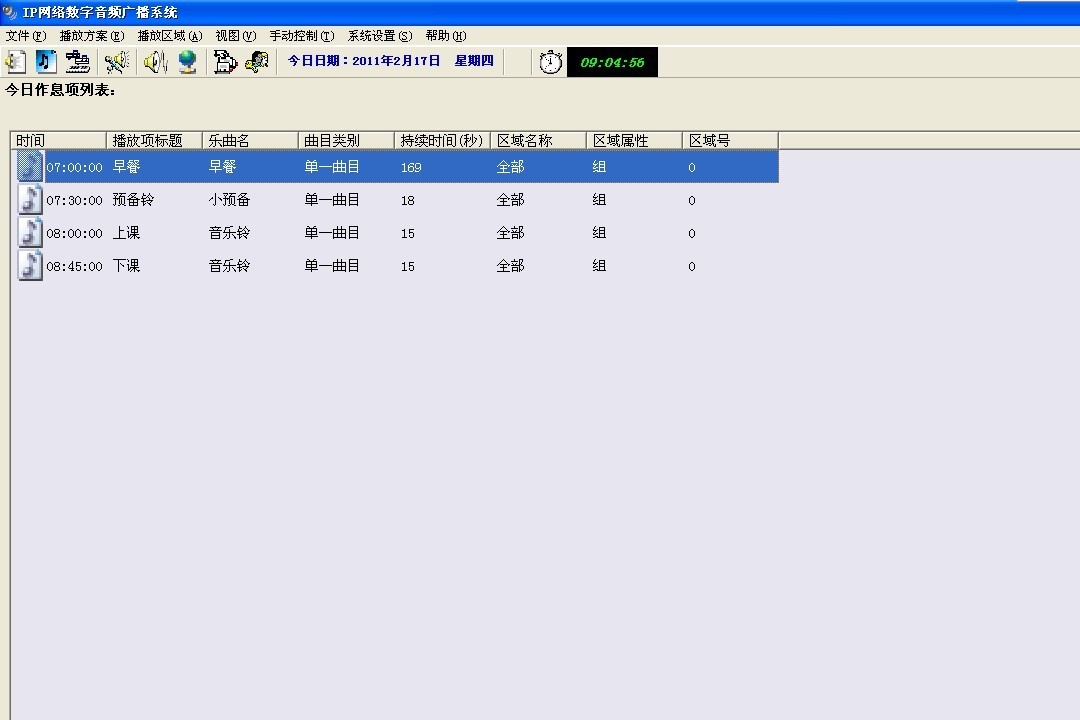The width and height of the screenshot is (1080, 720).
Task: Open the 文件 menu
Action: [x=24, y=35]
